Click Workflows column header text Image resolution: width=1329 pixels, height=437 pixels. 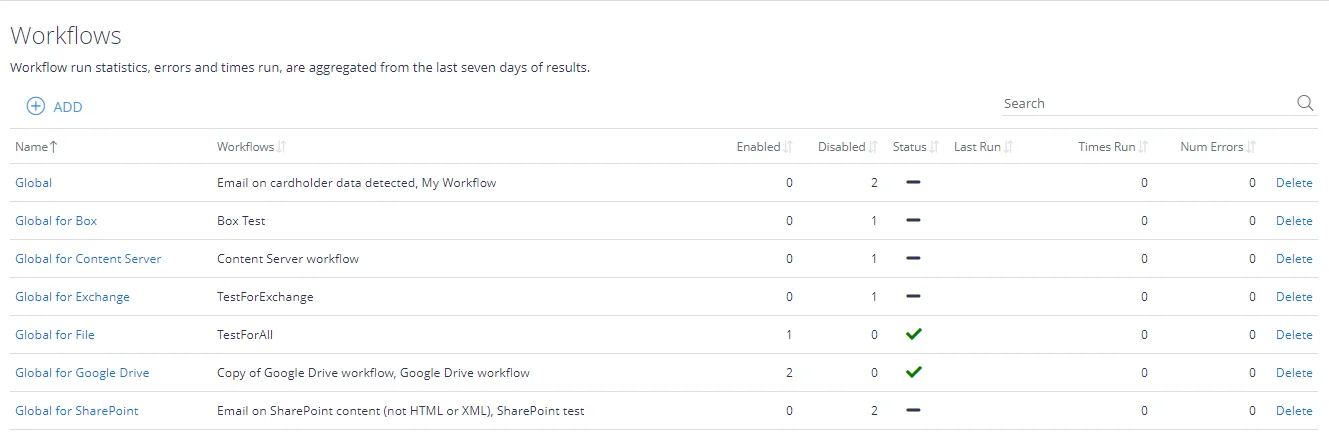tap(245, 147)
